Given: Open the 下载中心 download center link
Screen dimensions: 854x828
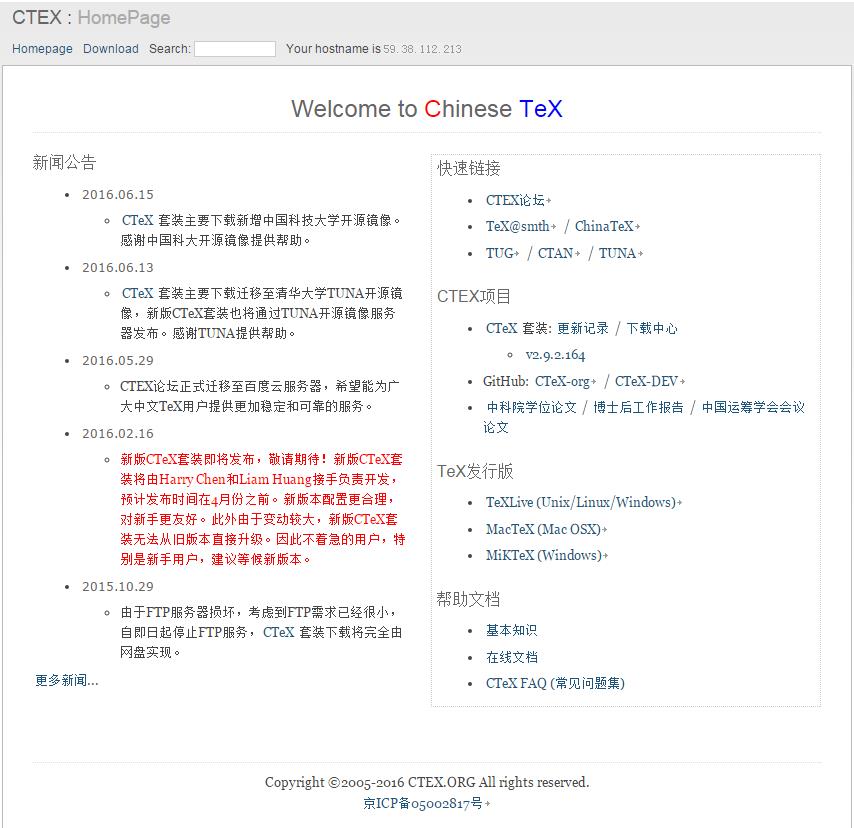Looking at the screenshot, I should pos(652,328).
